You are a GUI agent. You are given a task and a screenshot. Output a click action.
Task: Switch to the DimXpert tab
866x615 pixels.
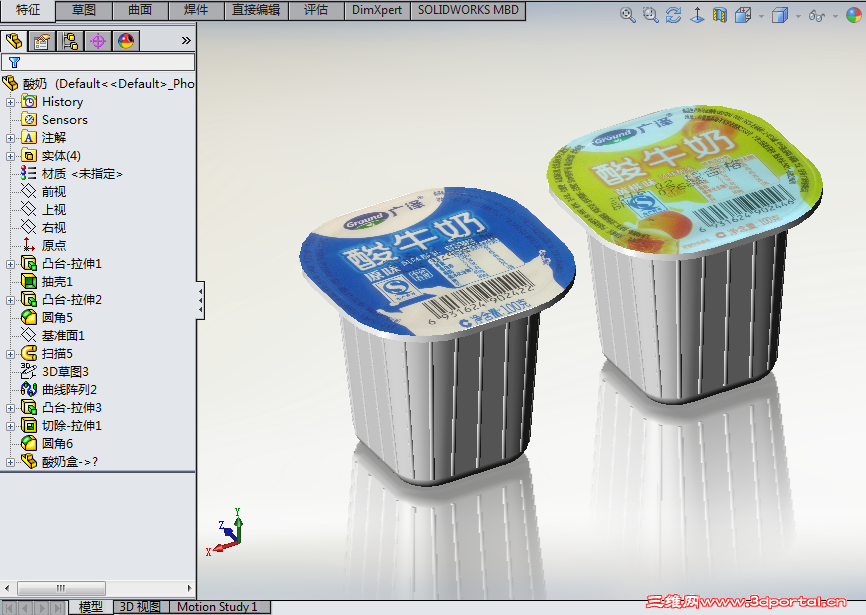(x=377, y=10)
